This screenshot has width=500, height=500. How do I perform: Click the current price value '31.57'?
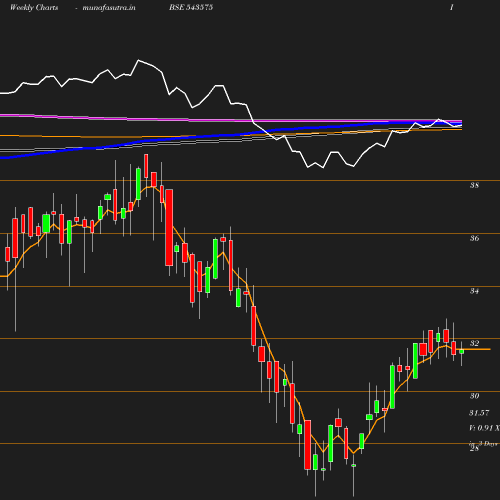pyautogui.click(x=479, y=413)
